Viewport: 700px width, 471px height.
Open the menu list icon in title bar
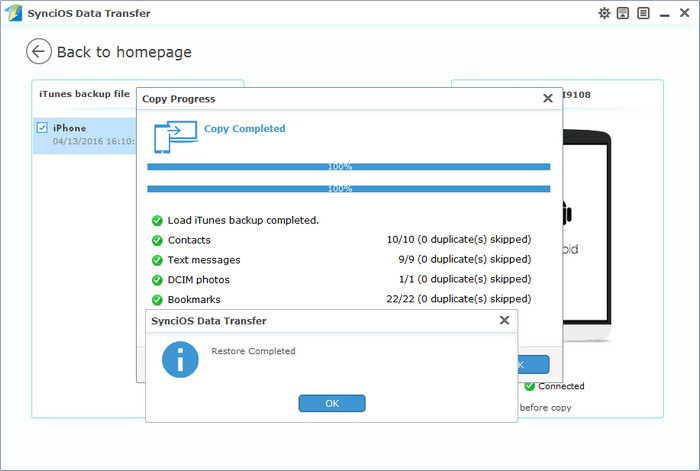click(643, 13)
